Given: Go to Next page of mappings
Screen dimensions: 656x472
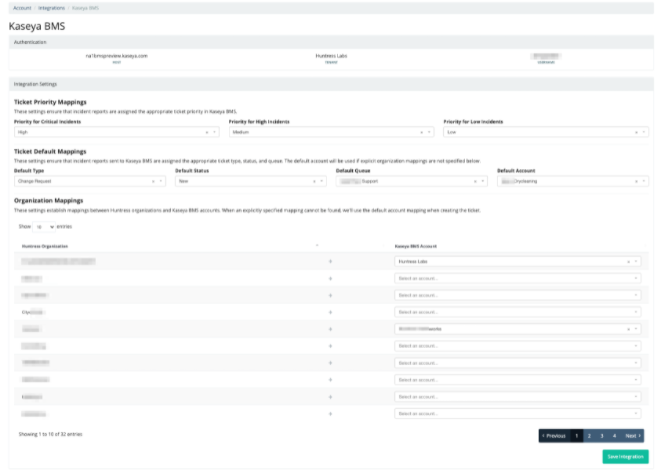Looking at the screenshot, I should 633,436.
